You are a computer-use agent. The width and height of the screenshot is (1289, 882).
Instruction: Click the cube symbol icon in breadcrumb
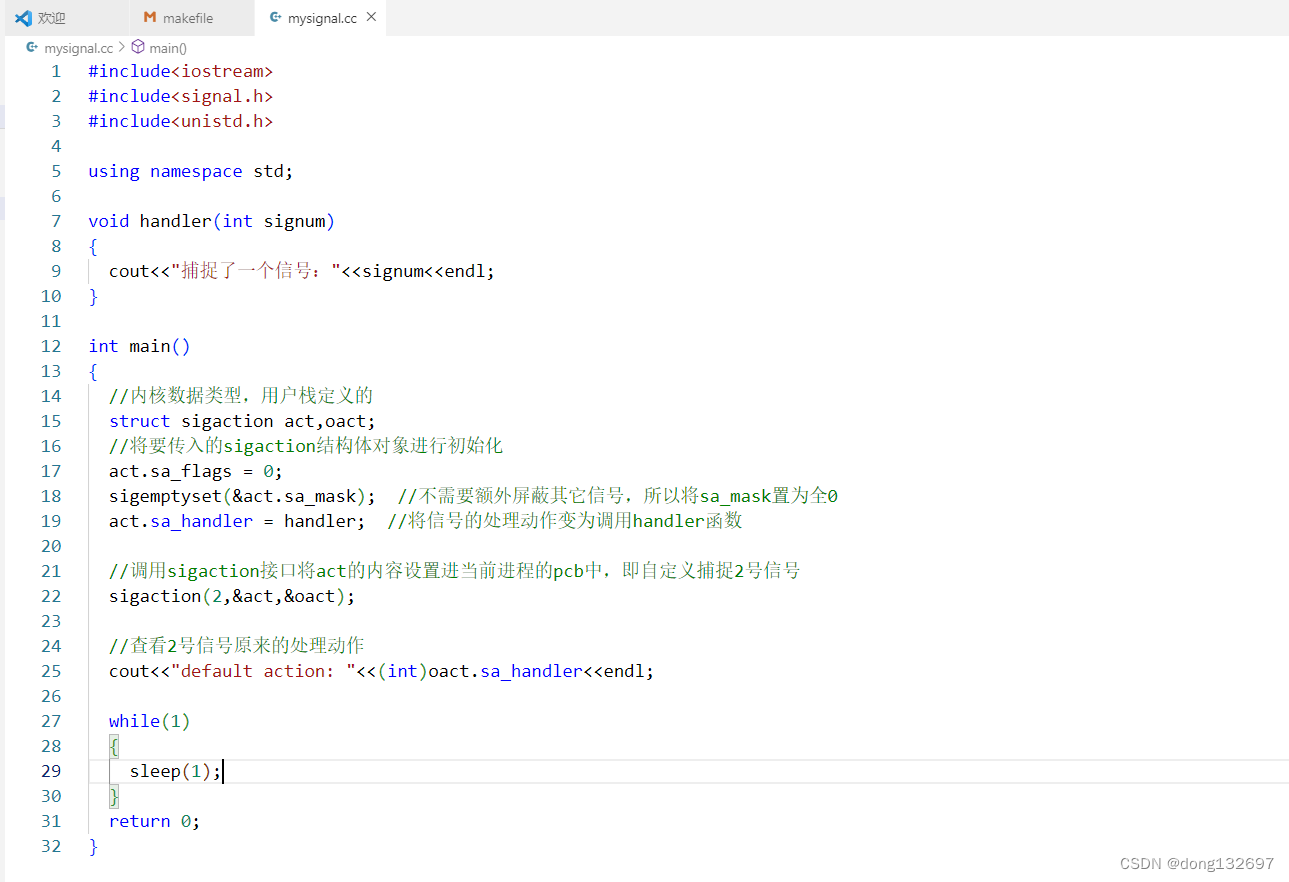tap(138, 47)
